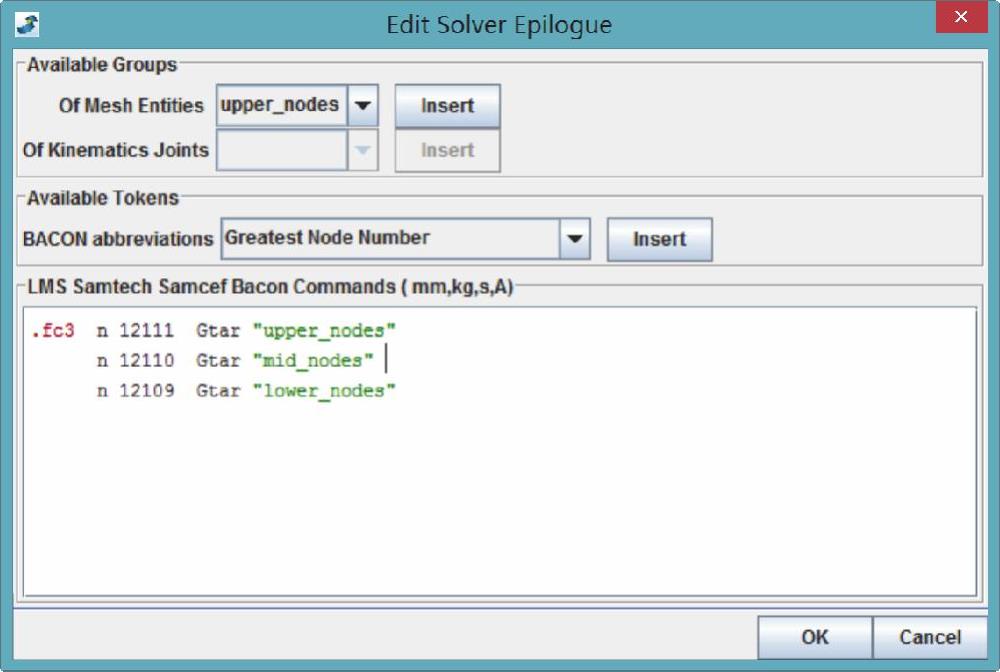This screenshot has height=672, width=1000.
Task: Click node number 12111 in commands
Action: coord(146,330)
